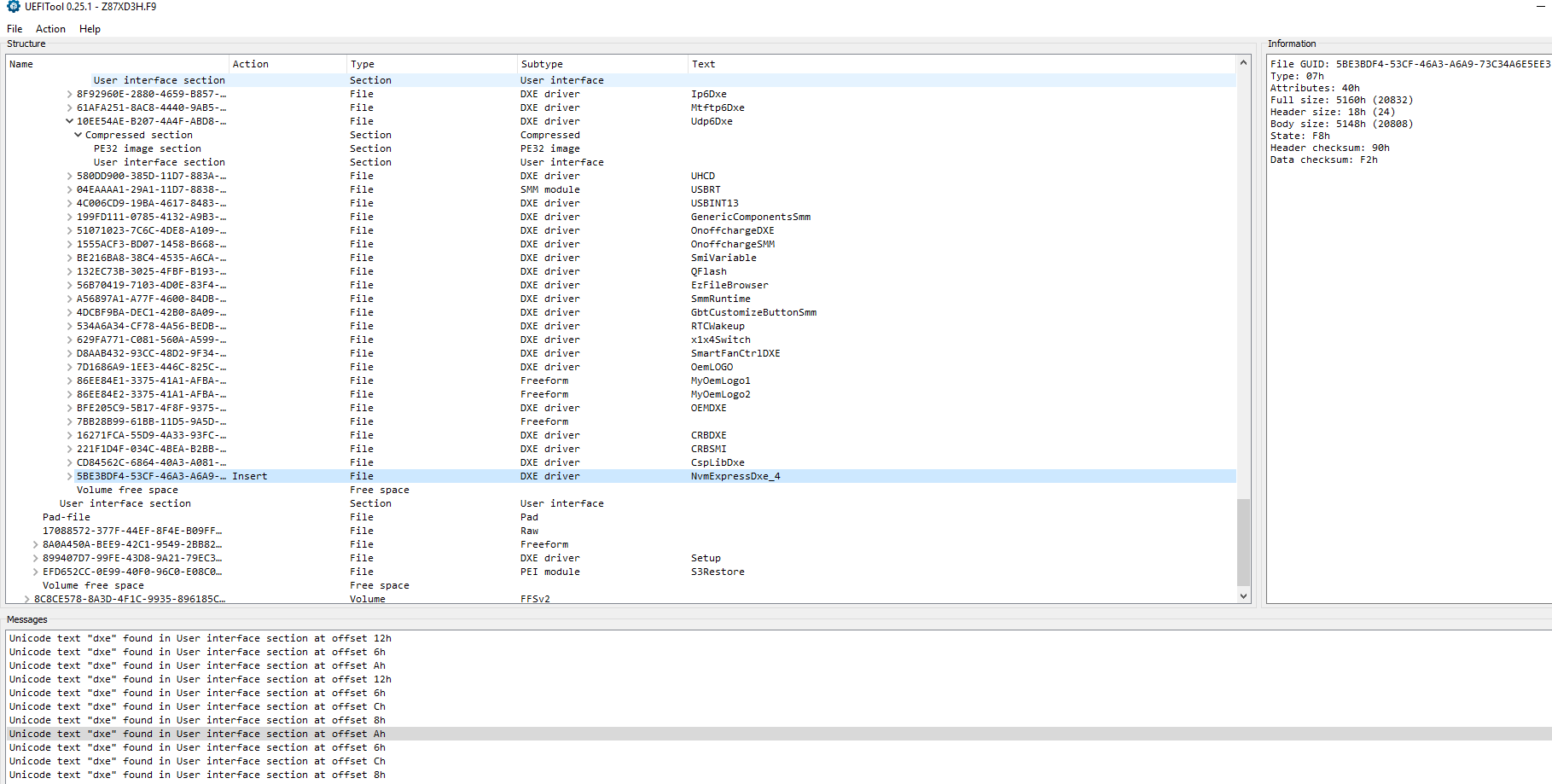Click the File GUID line in Information
Screen dimensions: 1552x784
tap(1410, 64)
